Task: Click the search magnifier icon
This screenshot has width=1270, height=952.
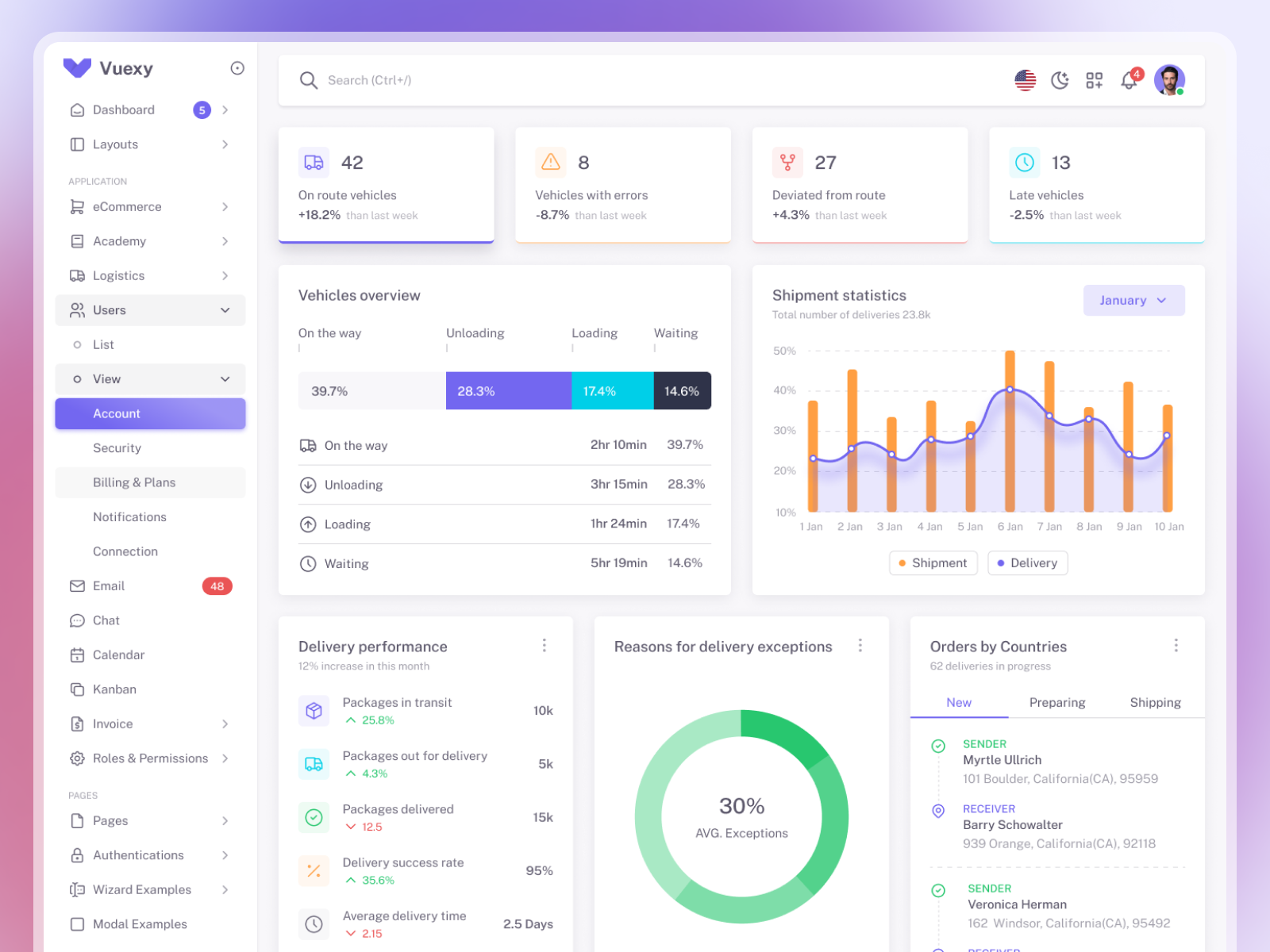Action: click(309, 79)
